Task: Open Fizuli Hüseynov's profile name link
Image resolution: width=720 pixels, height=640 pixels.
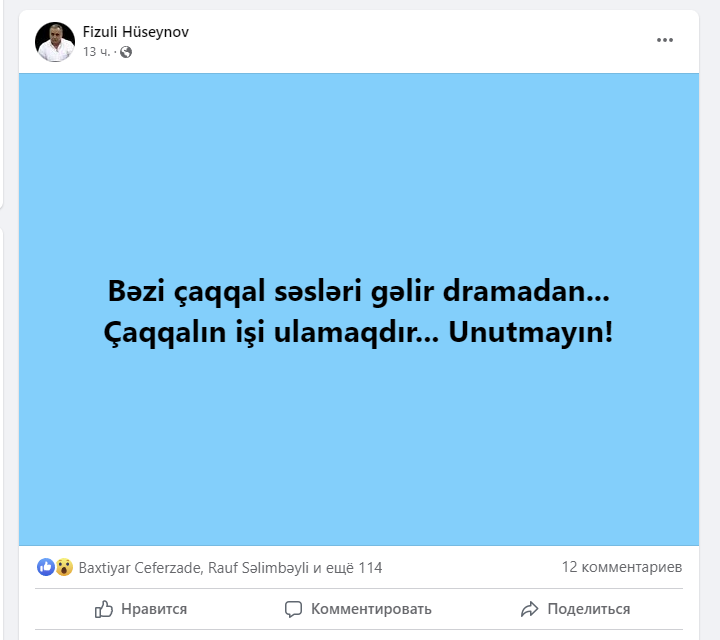Action: (135, 32)
